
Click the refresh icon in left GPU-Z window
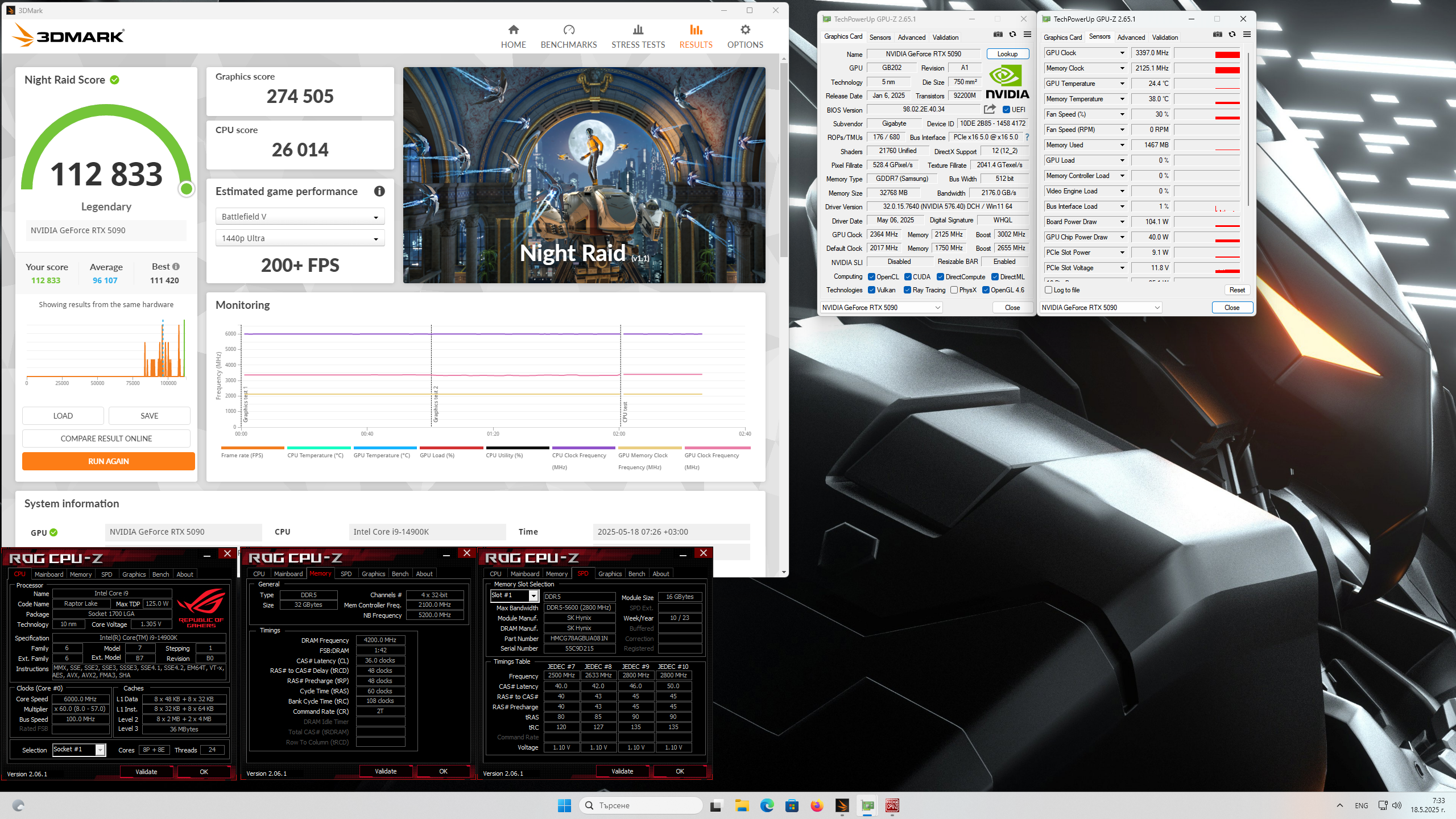click(x=1012, y=34)
